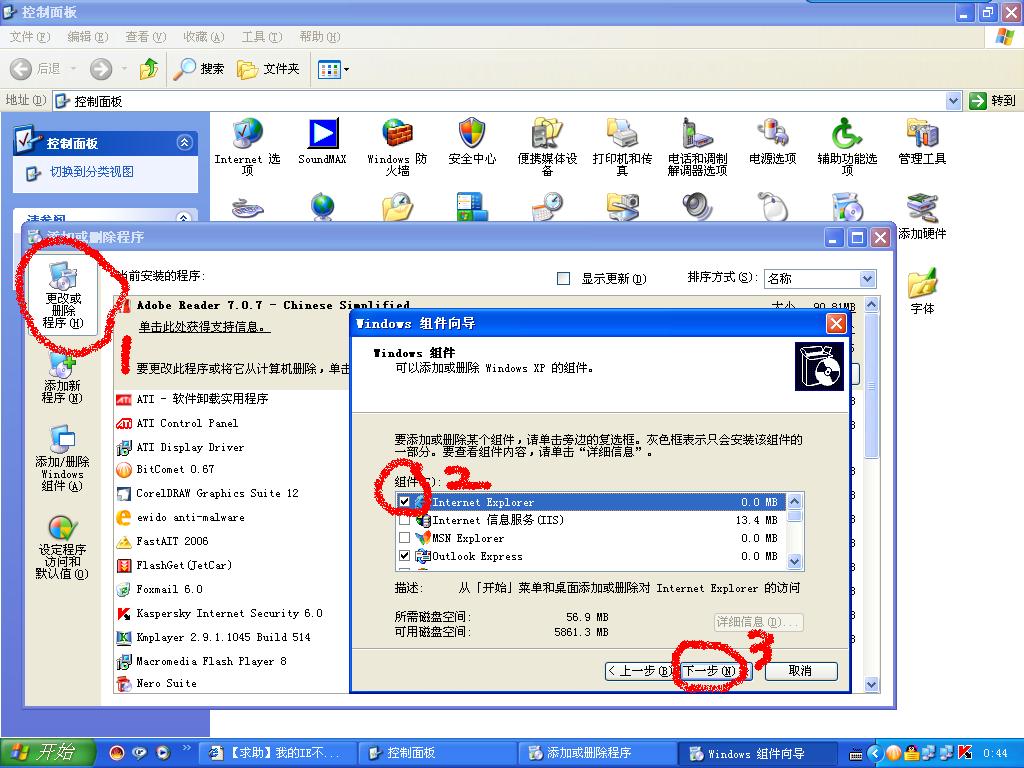Select BitComet 0.67 in program list
Image resolution: width=1024 pixels, height=768 pixels.
pyautogui.click(x=165, y=470)
